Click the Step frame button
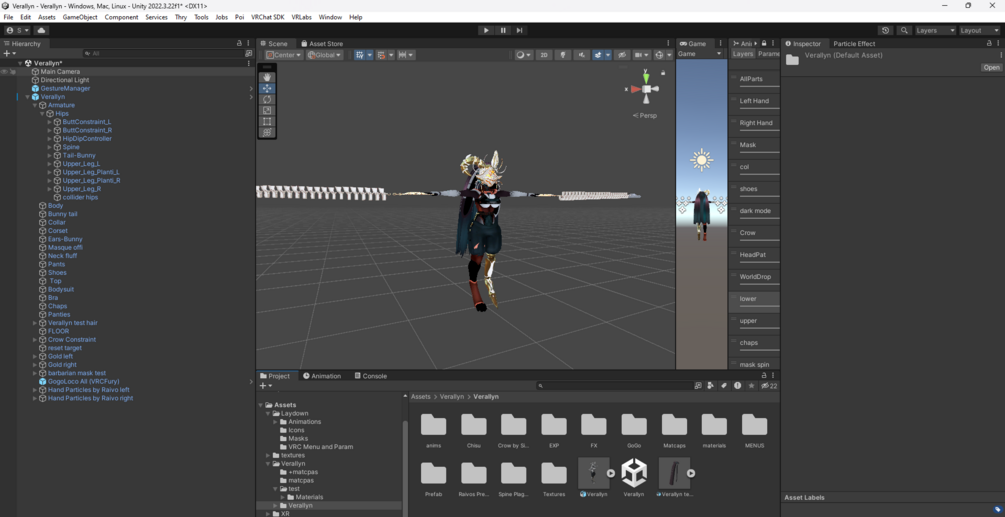The width and height of the screenshot is (1005, 517). point(519,30)
